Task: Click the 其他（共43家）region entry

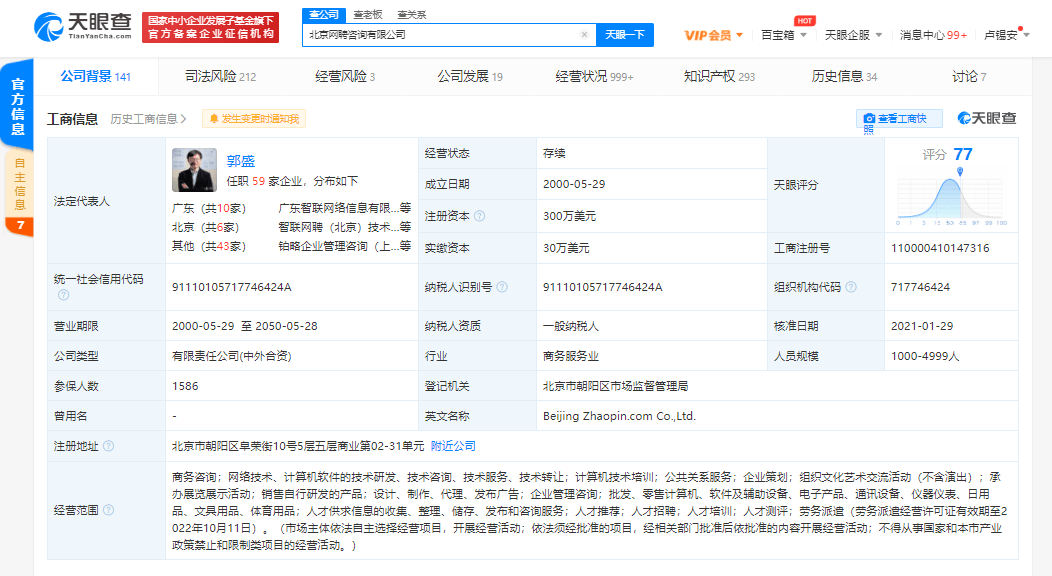Action: click(209, 246)
